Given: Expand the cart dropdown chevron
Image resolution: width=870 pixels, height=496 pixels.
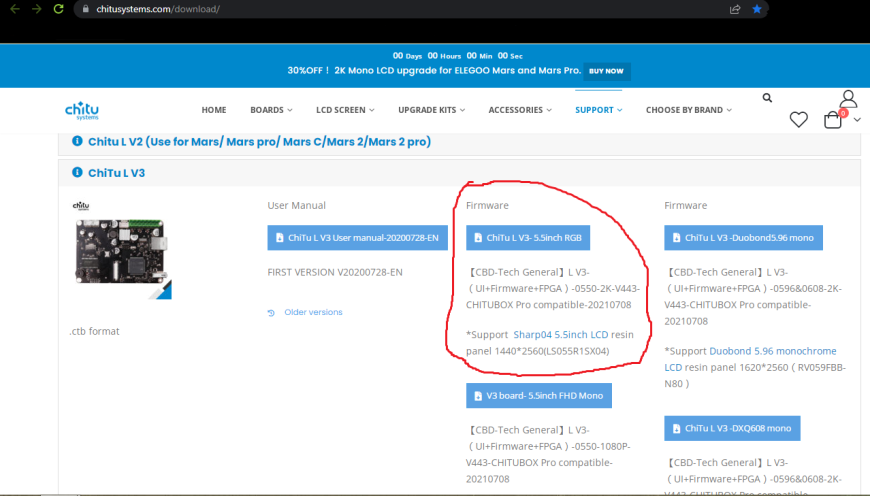Looking at the screenshot, I should coord(857,120).
